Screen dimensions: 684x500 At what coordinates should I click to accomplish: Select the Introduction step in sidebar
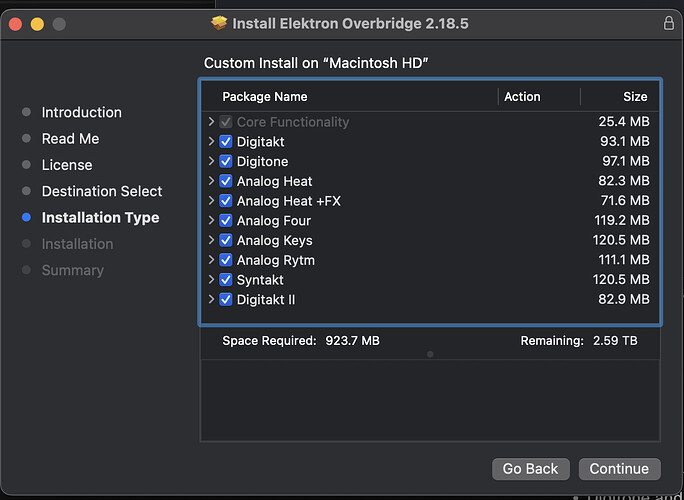[x=82, y=113]
